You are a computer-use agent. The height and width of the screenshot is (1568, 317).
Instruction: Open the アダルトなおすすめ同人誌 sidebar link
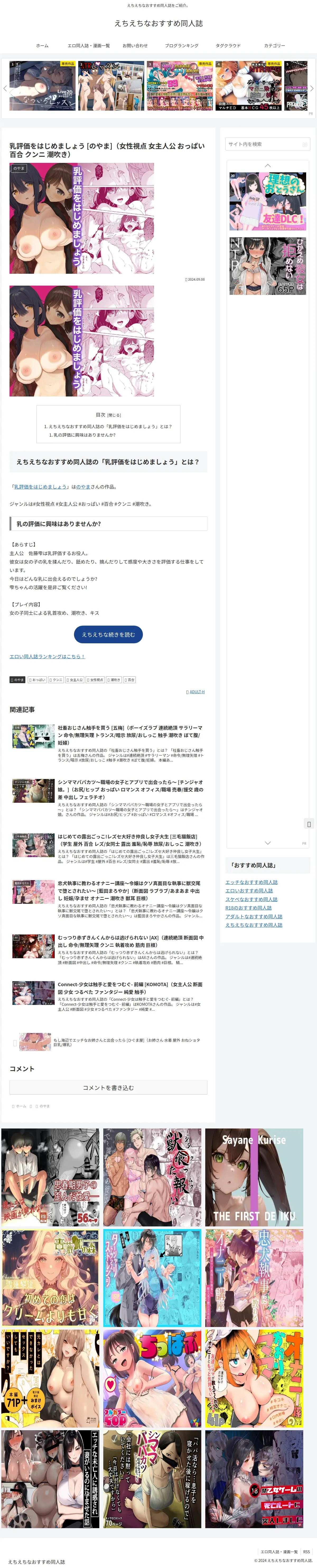(x=254, y=916)
